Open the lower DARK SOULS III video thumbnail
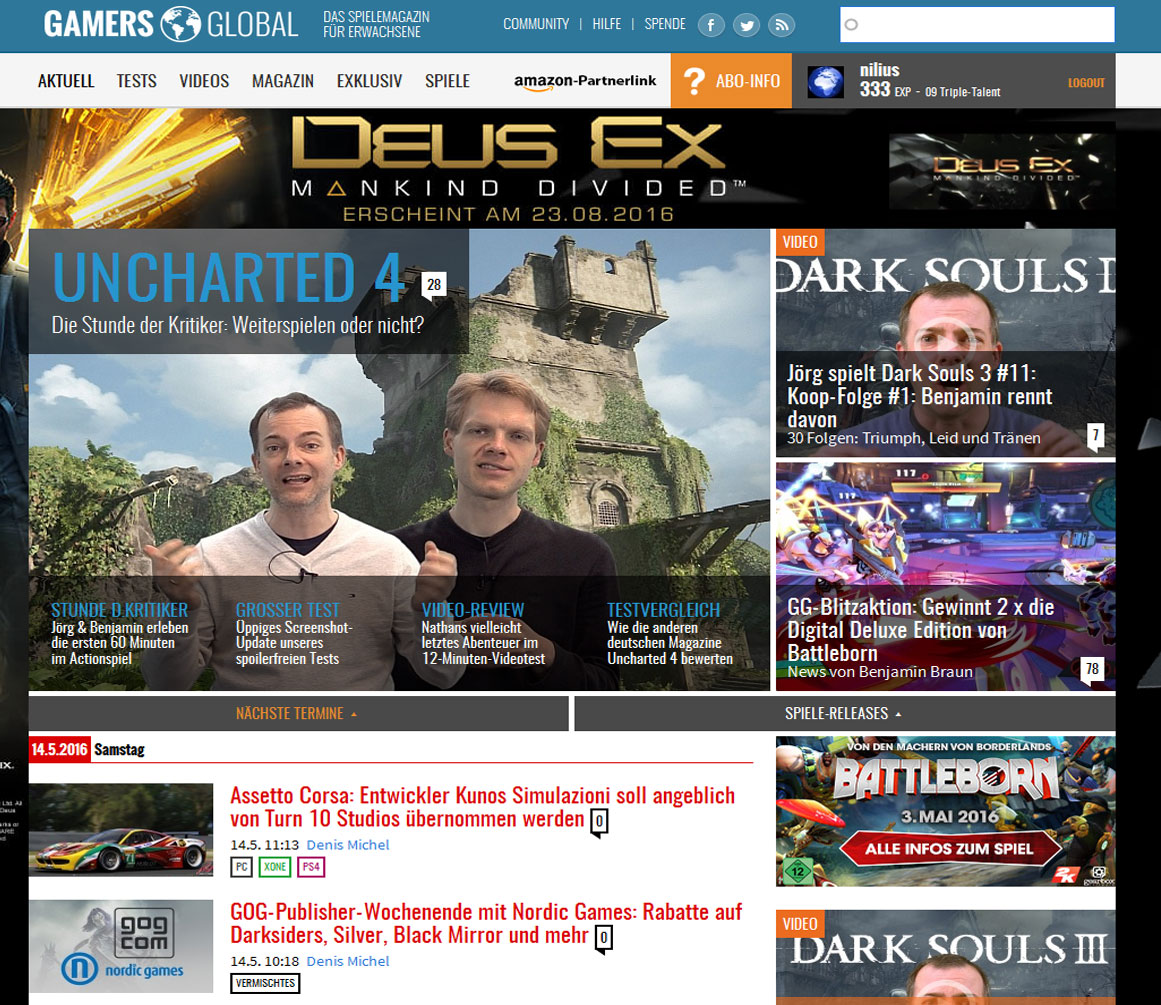 (x=946, y=957)
